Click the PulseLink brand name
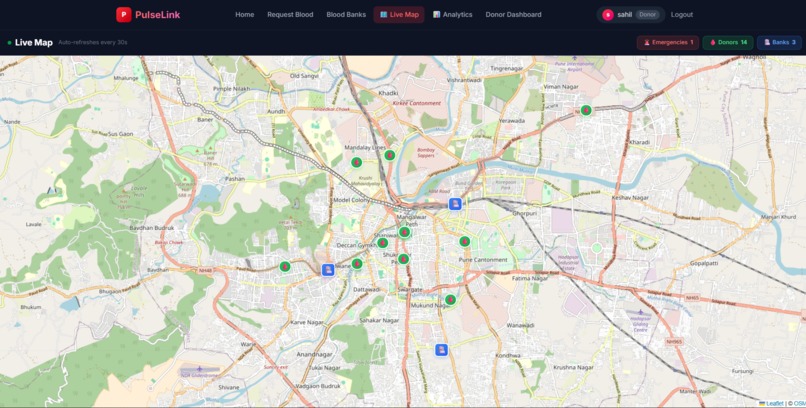The height and width of the screenshot is (408, 806). tap(158, 15)
